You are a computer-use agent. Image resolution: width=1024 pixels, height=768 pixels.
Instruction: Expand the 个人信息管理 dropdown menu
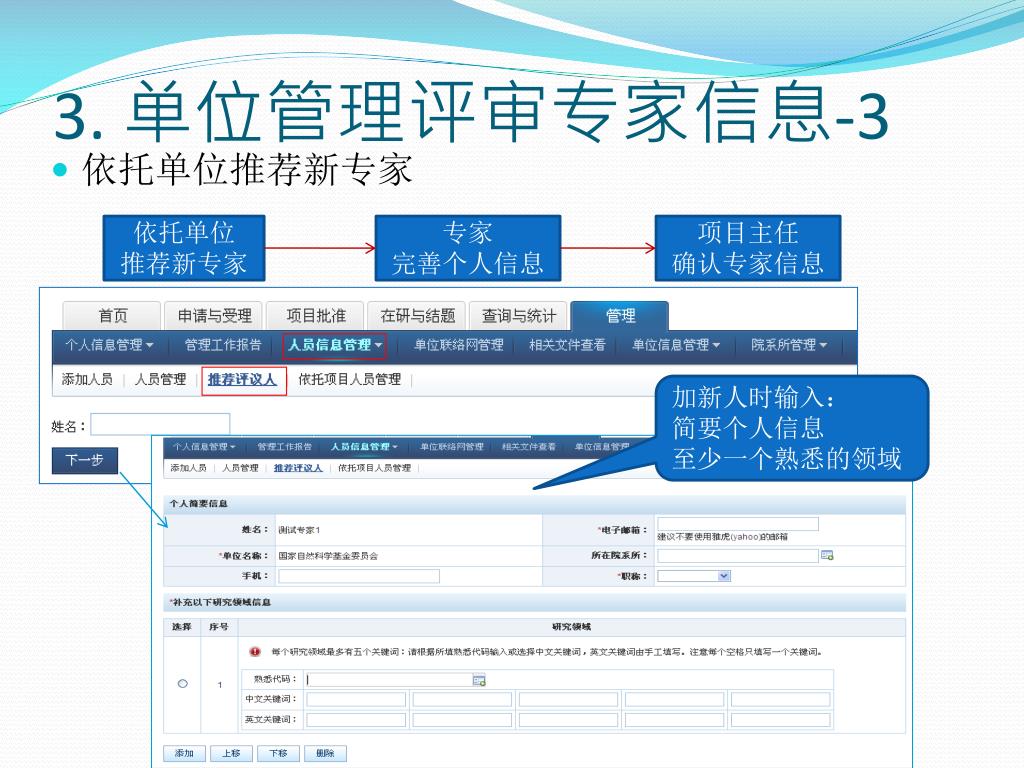tap(109, 345)
